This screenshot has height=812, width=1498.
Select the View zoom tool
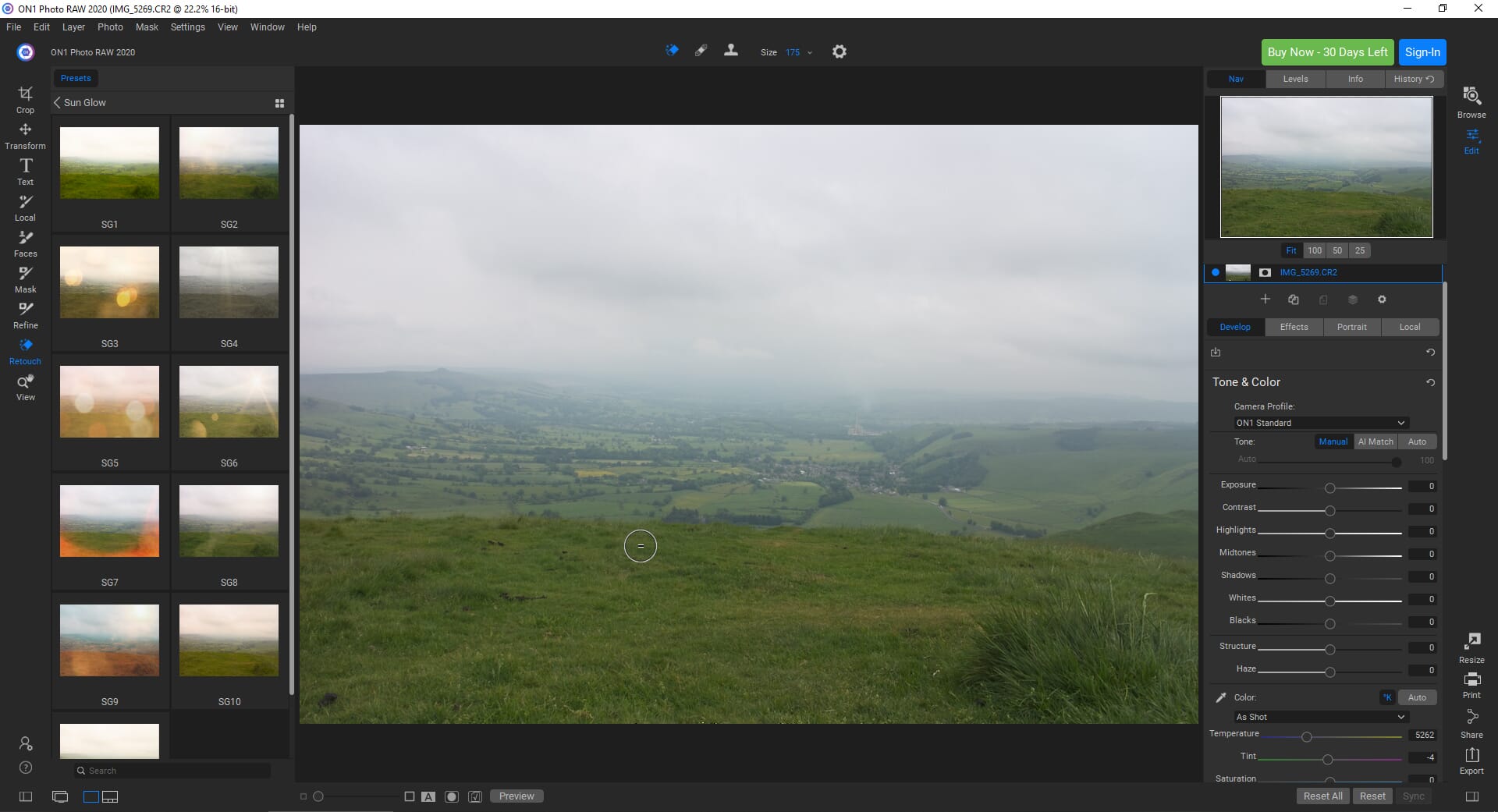point(25,386)
